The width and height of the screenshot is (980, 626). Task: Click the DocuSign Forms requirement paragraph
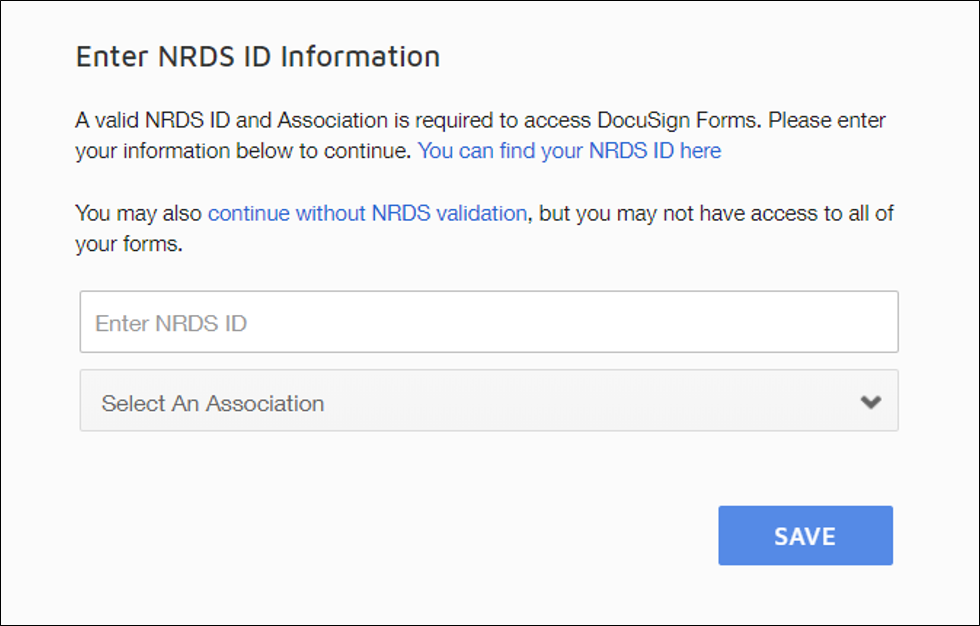480,135
